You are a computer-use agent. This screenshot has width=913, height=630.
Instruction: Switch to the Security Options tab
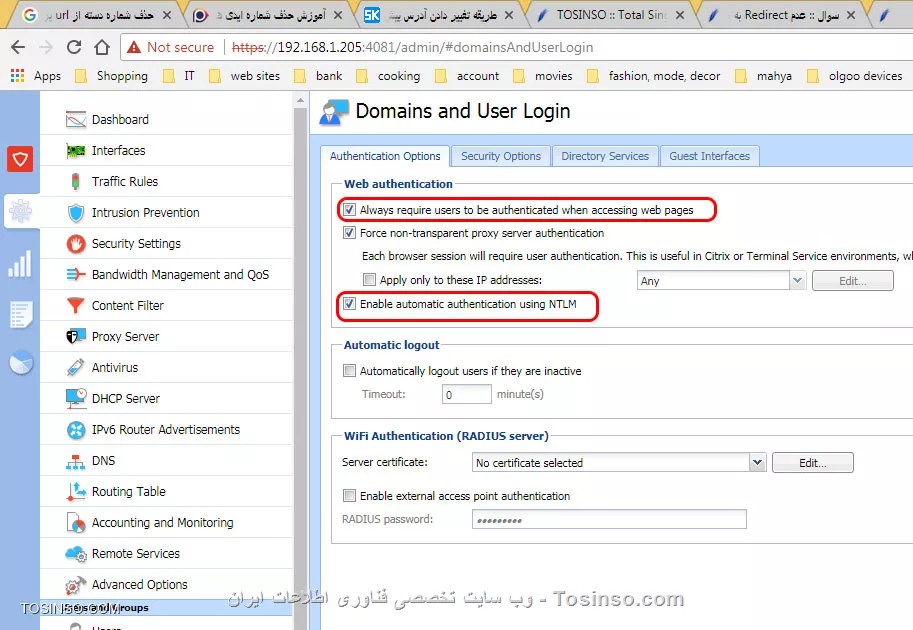coord(500,156)
